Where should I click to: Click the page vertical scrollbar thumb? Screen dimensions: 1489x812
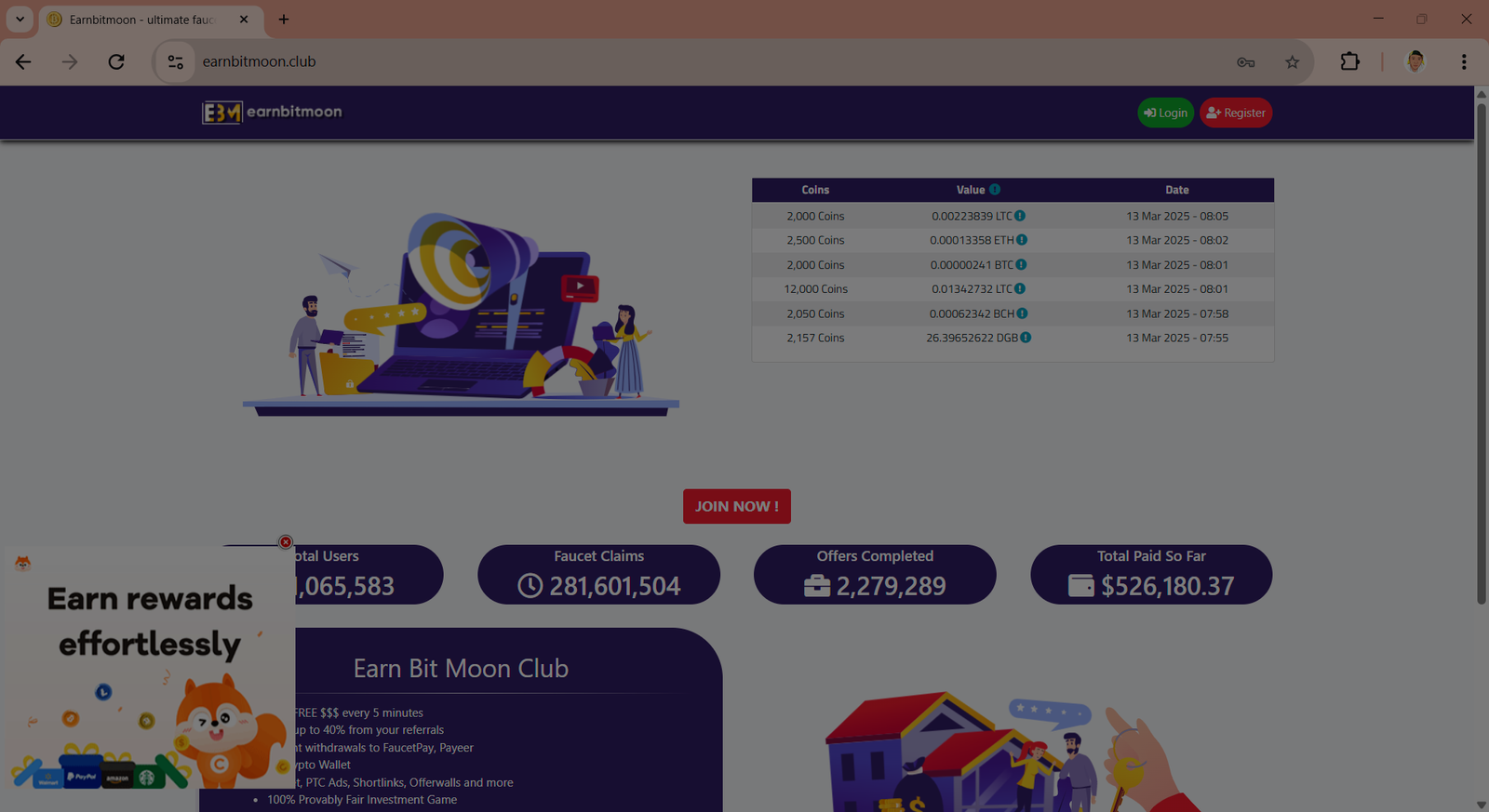pyautogui.click(x=1482, y=353)
